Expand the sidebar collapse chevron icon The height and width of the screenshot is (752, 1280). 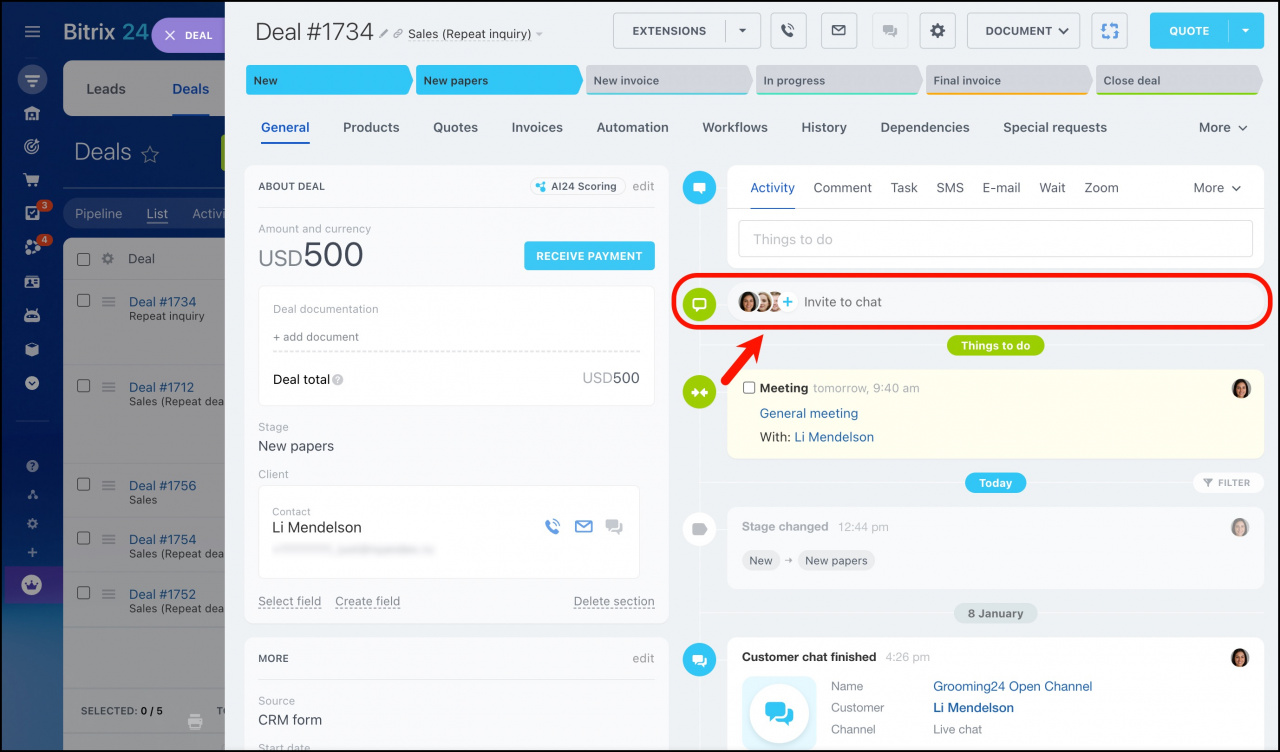32,383
